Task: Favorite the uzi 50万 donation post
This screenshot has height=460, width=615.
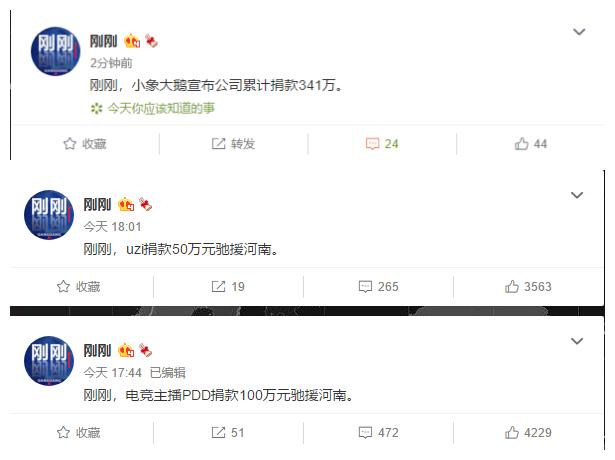Action: tap(78, 287)
